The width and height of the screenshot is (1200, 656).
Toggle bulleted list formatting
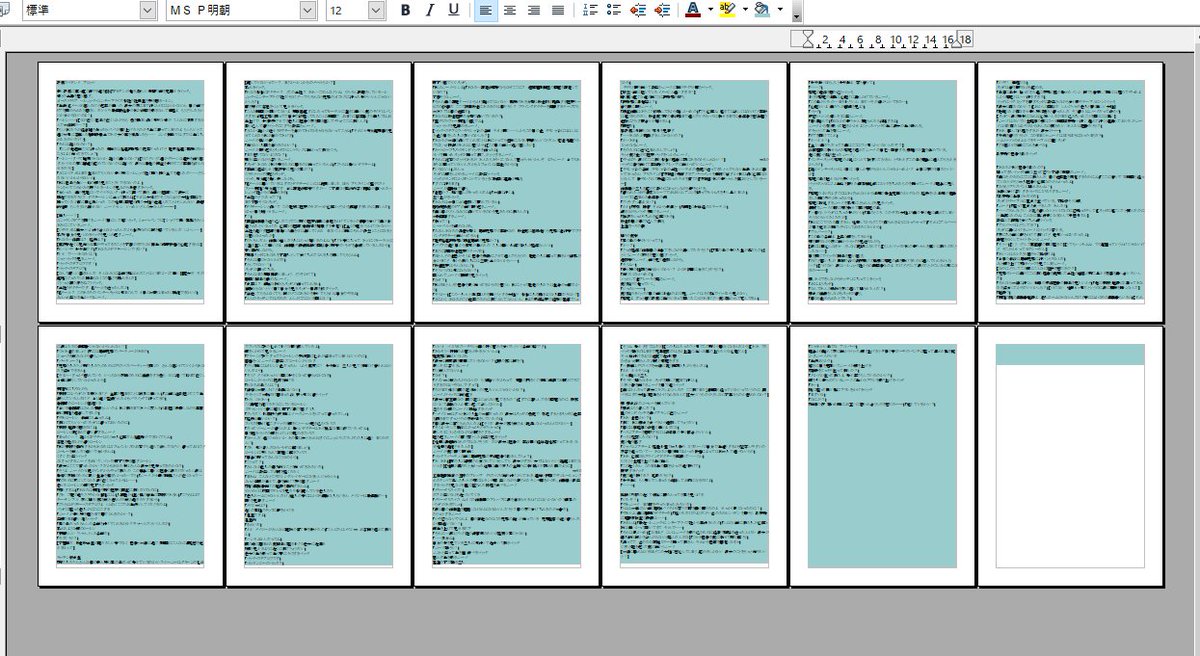[614, 10]
